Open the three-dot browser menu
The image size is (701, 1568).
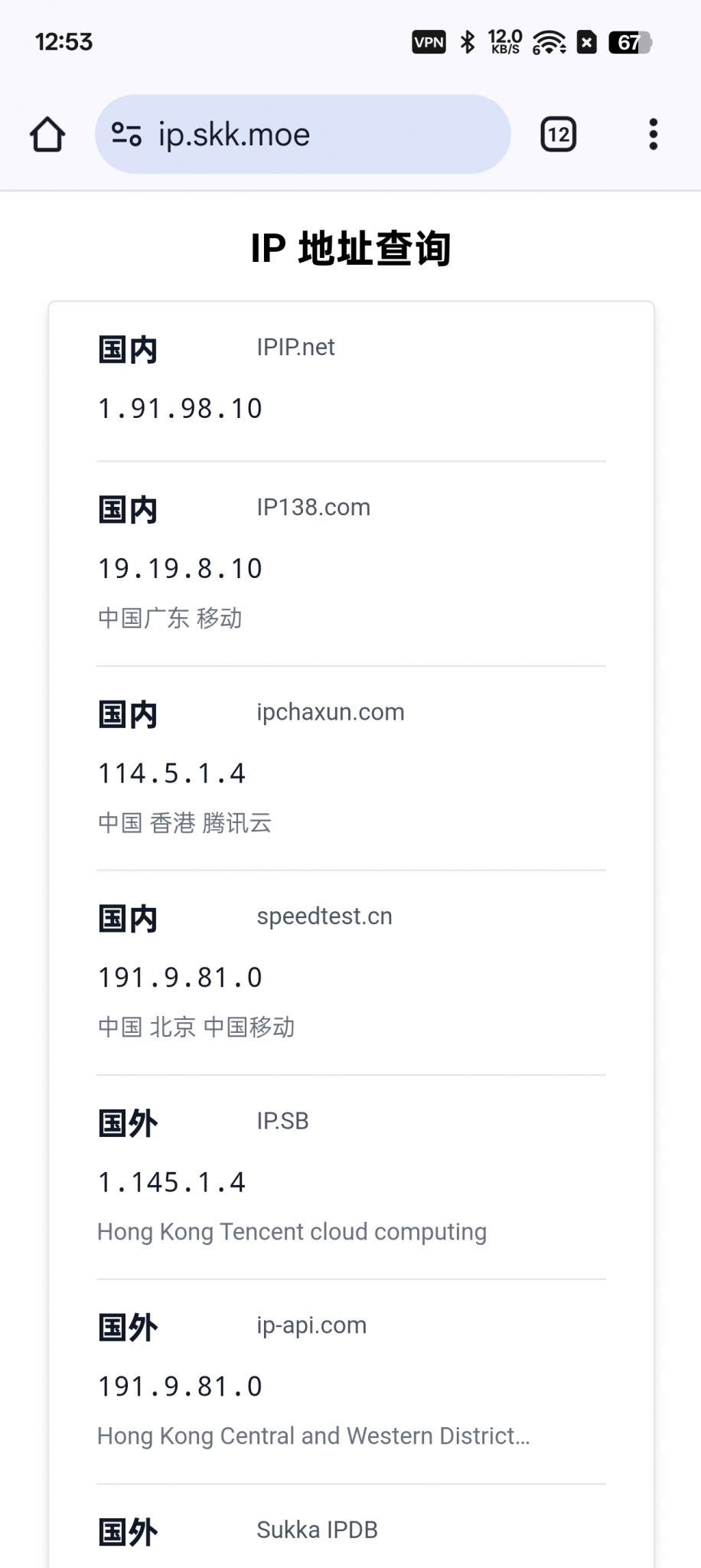coord(653,135)
